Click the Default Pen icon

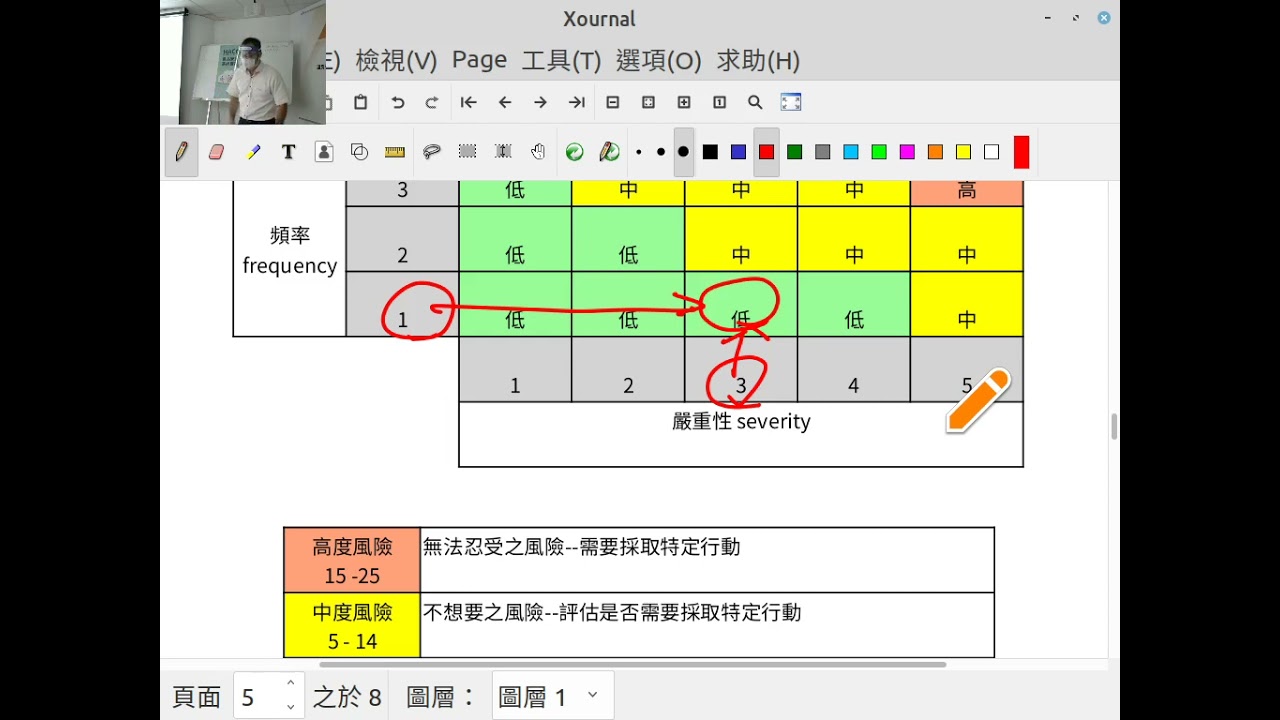609,152
